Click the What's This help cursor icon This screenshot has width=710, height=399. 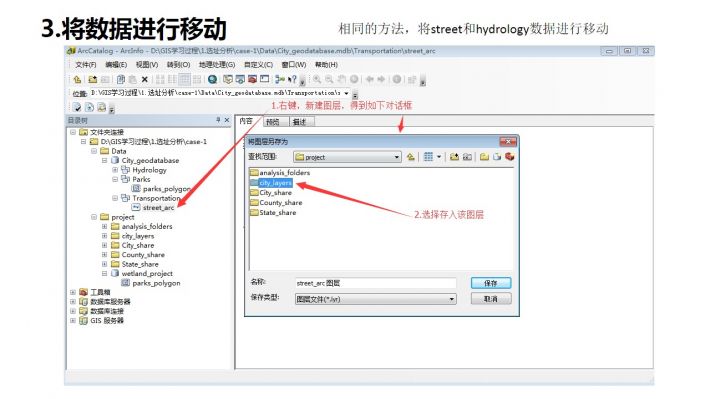[x=293, y=79]
